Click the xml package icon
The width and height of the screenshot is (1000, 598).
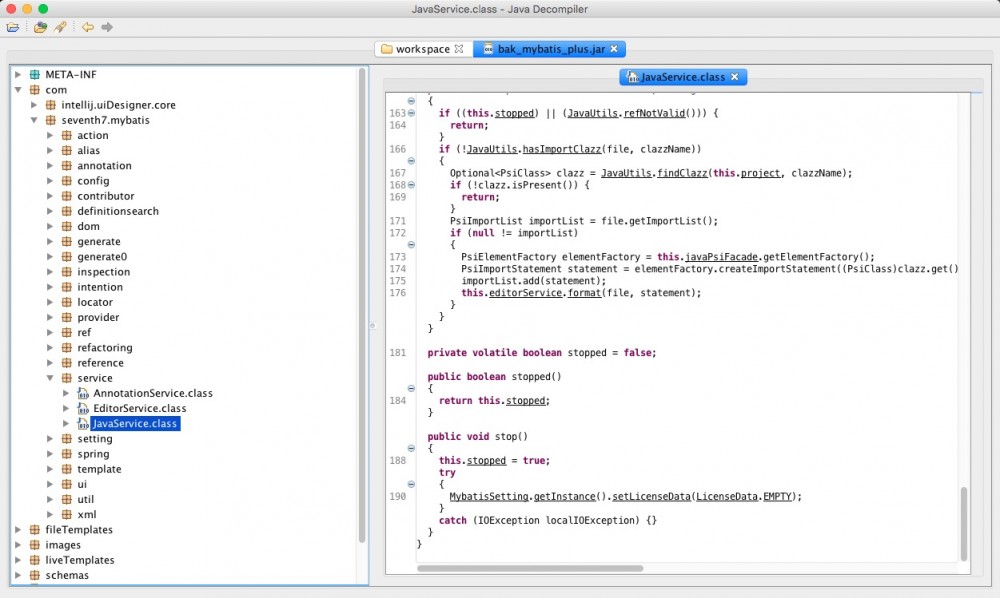(66, 514)
